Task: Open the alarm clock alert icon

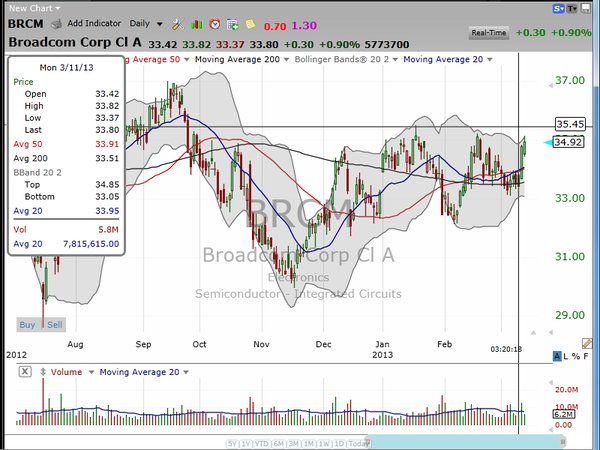Action: coord(215,24)
